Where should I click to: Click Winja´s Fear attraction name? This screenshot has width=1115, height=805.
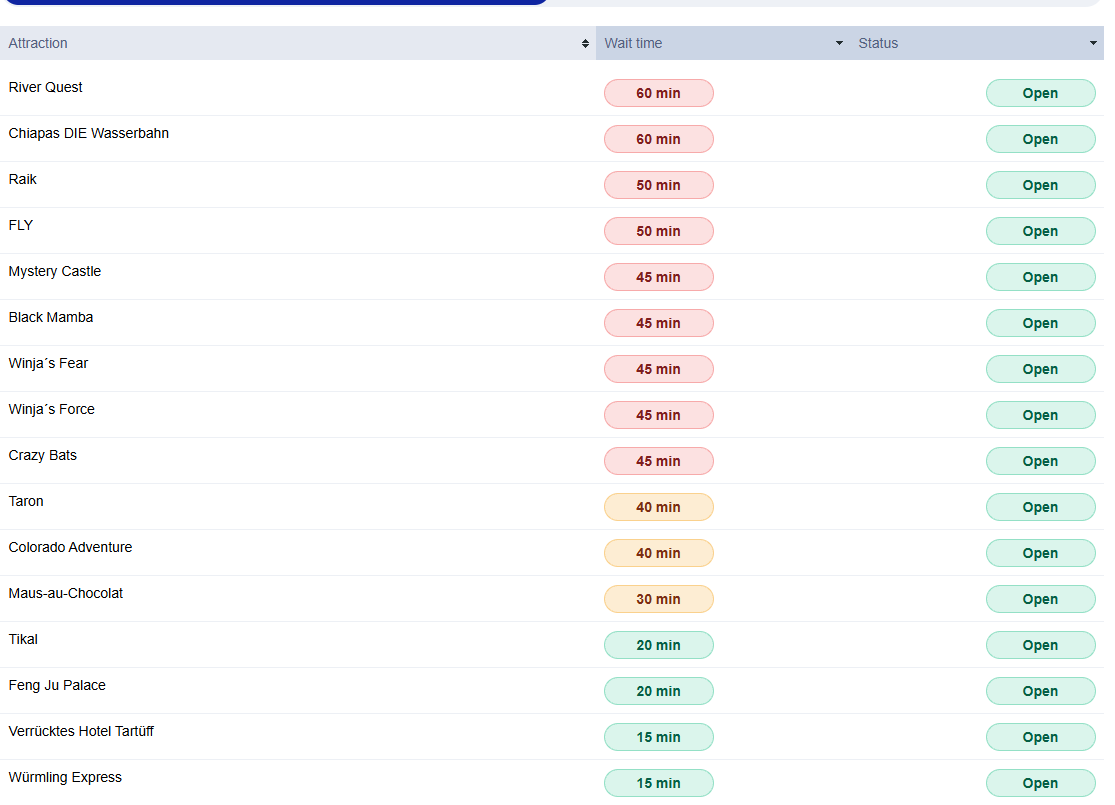point(48,363)
